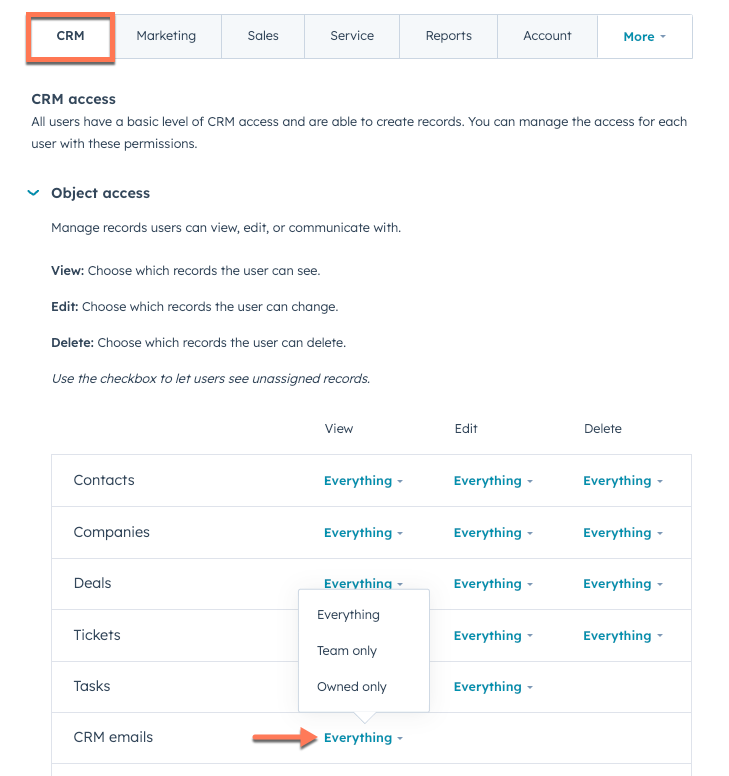The width and height of the screenshot is (729, 776).
Task: Open Contacts Delete permission dropdown
Action: (x=623, y=481)
